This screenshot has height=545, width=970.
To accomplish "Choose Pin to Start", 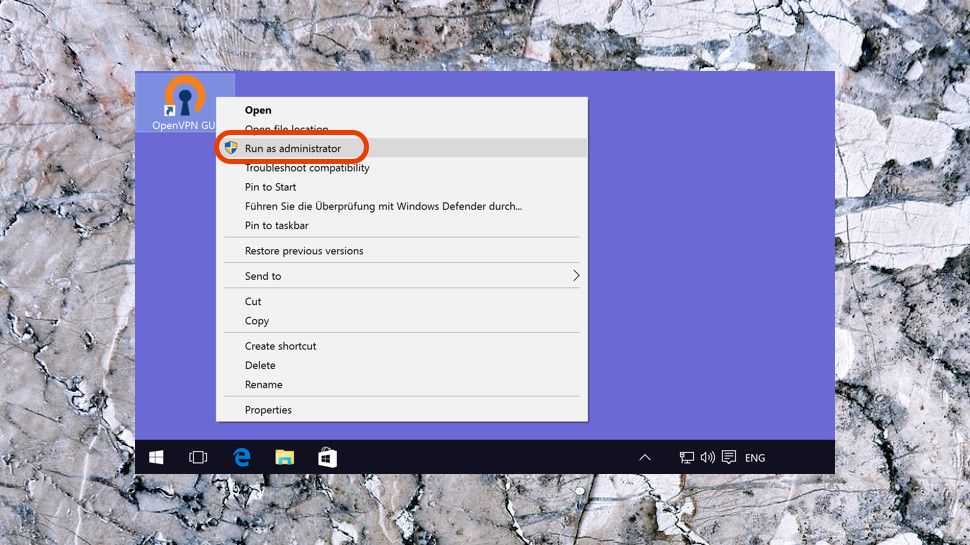I will coord(271,187).
